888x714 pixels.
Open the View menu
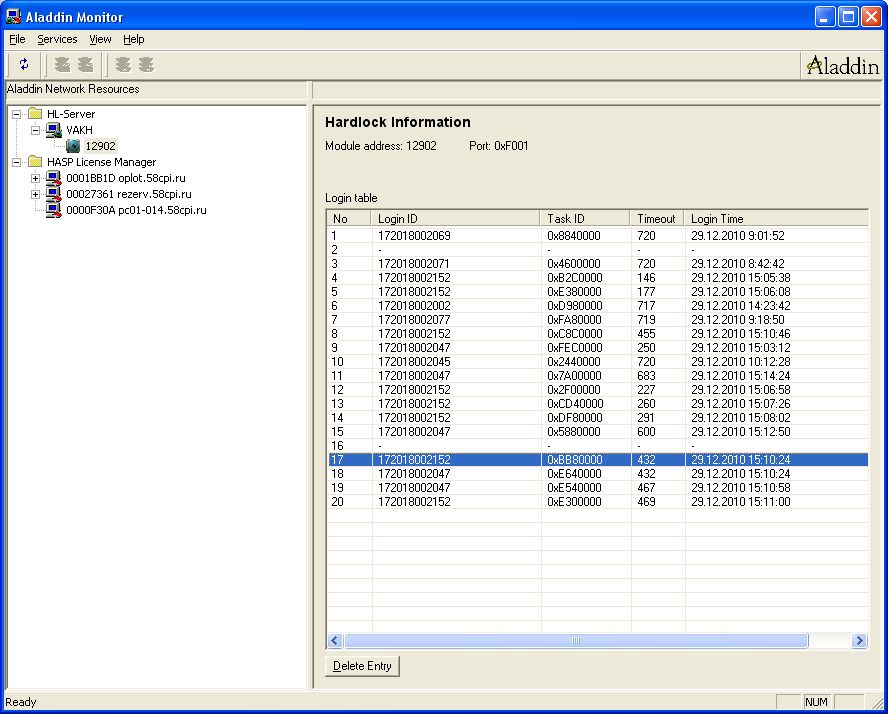100,39
